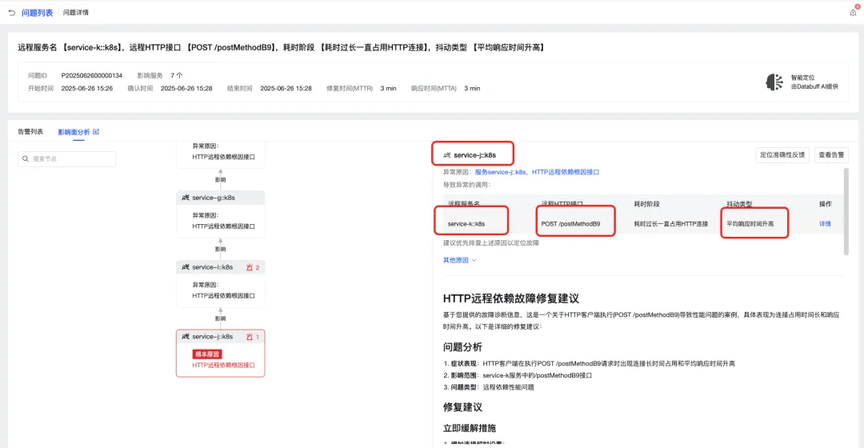864x448 pixels.
Task: Open the 详情 link in the call table row
Action: pyautogui.click(x=825, y=224)
